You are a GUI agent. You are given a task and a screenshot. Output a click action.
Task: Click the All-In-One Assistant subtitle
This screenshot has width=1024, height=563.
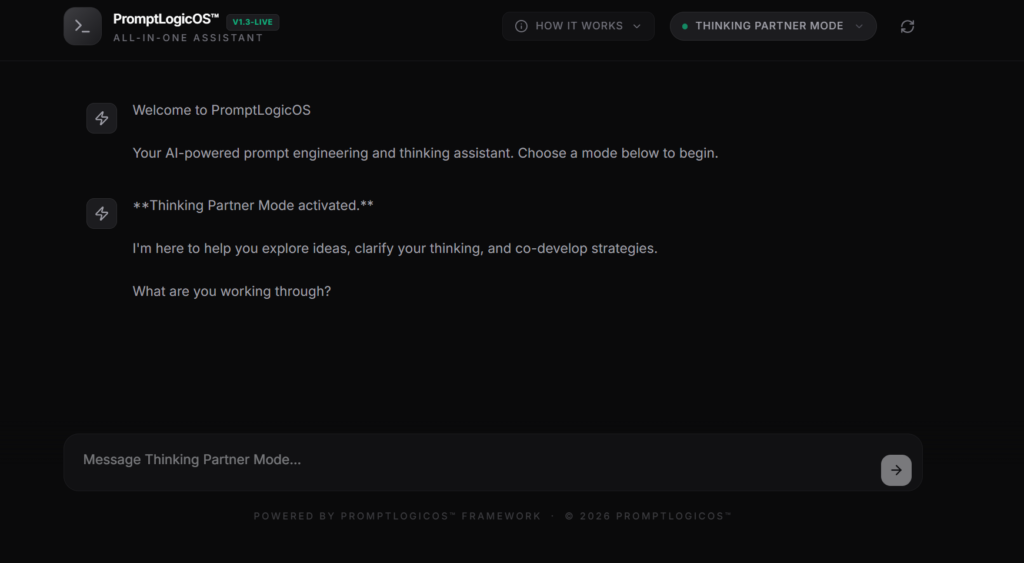click(188, 38)
